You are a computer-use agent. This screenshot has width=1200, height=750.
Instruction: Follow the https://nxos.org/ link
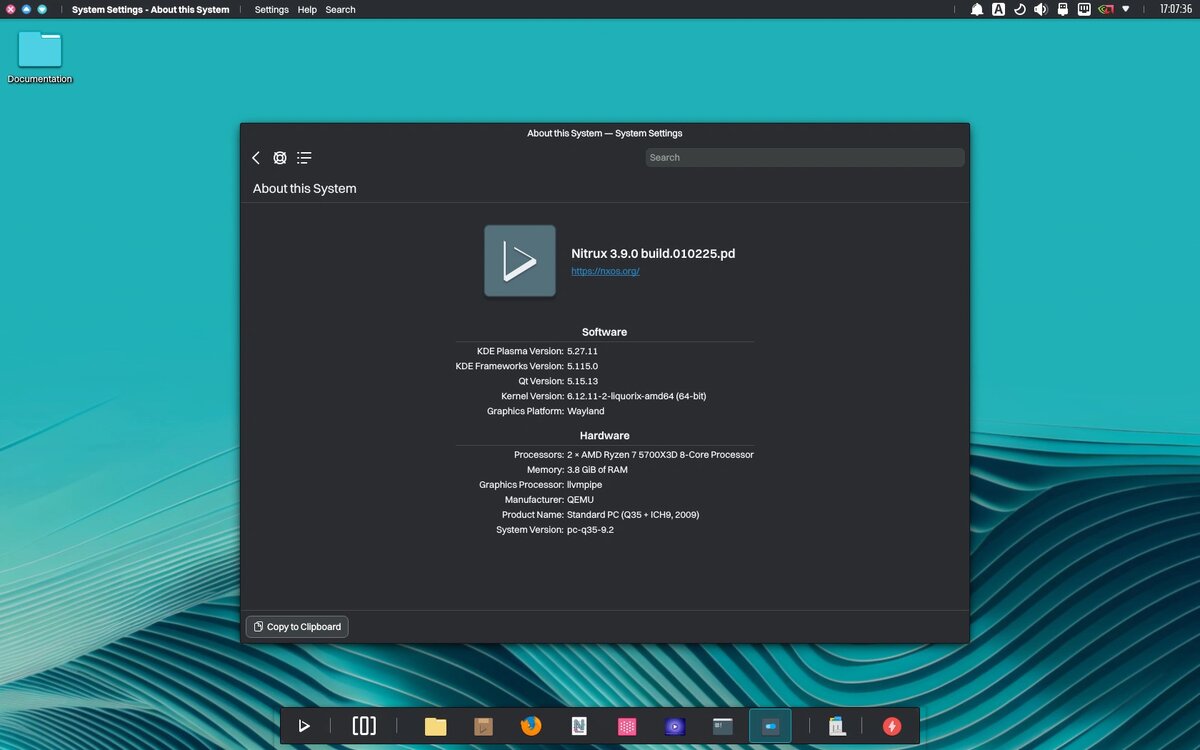pyautogui.click(x=605, y=270)
